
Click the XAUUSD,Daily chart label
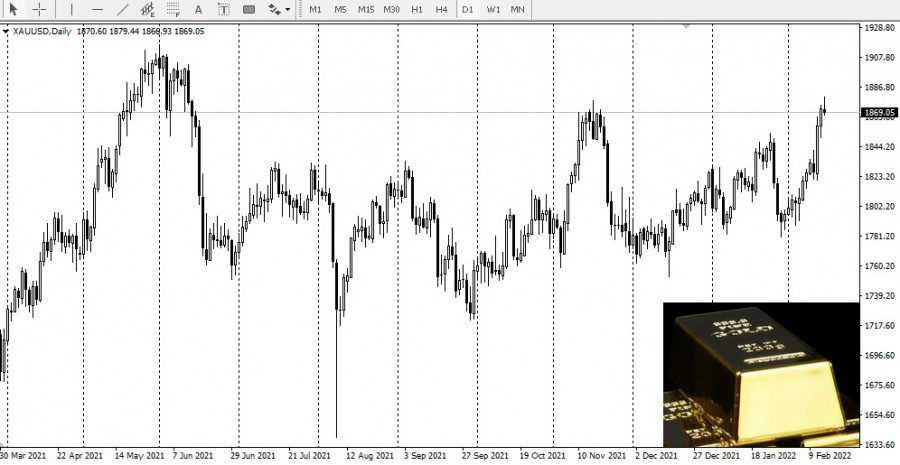(42, 32)
